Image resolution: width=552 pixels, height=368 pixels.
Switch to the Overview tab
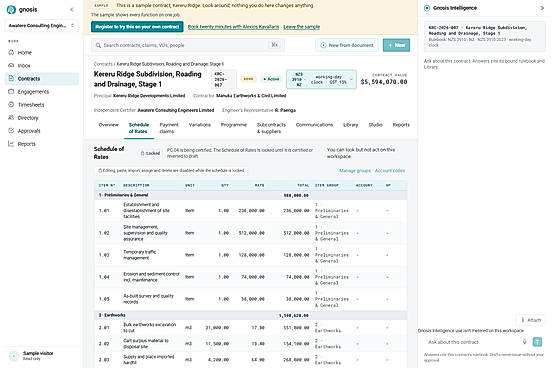tap(108, 125)
